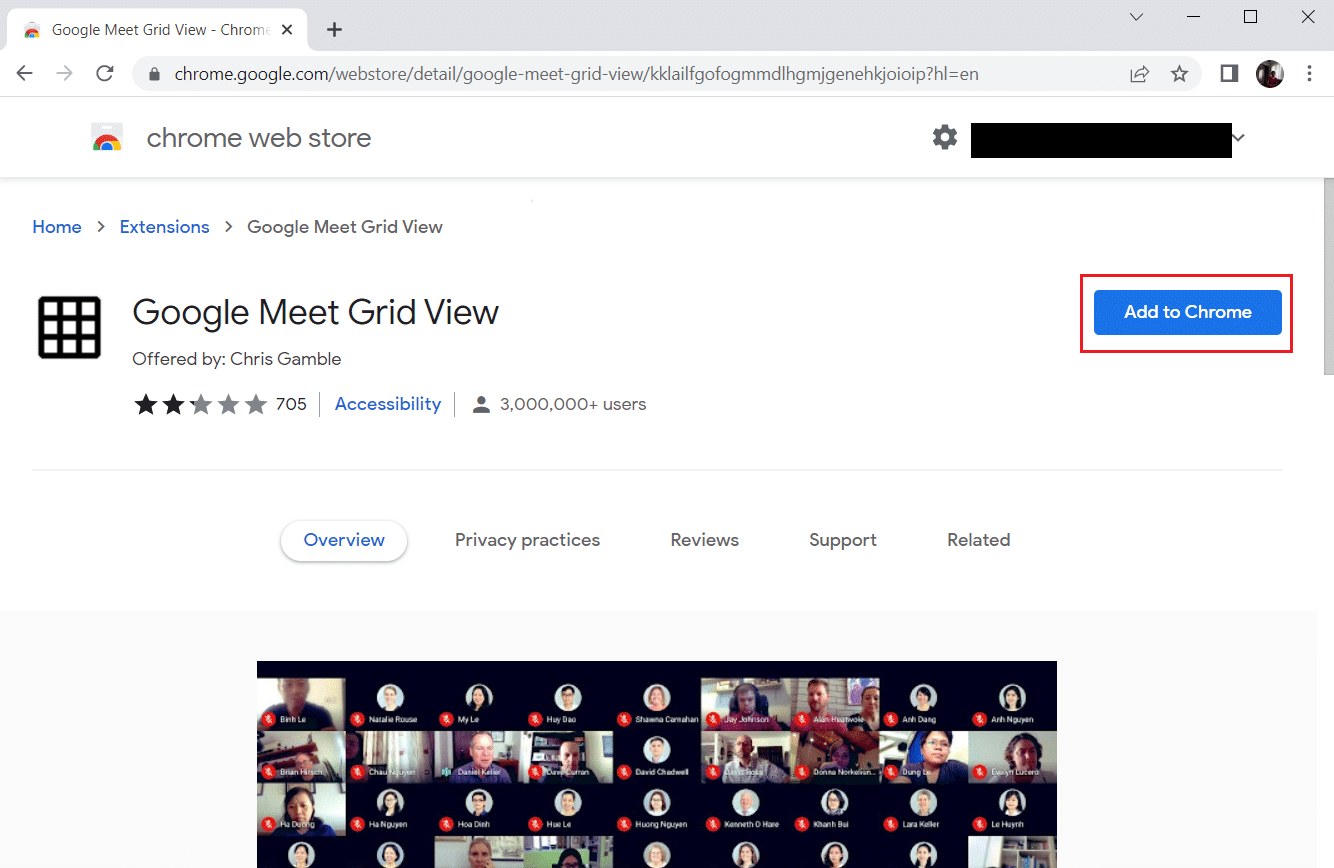This screenshot has height=868, width=1334.
Task: Minimize the Chrome window
Action: point(1194,17)
